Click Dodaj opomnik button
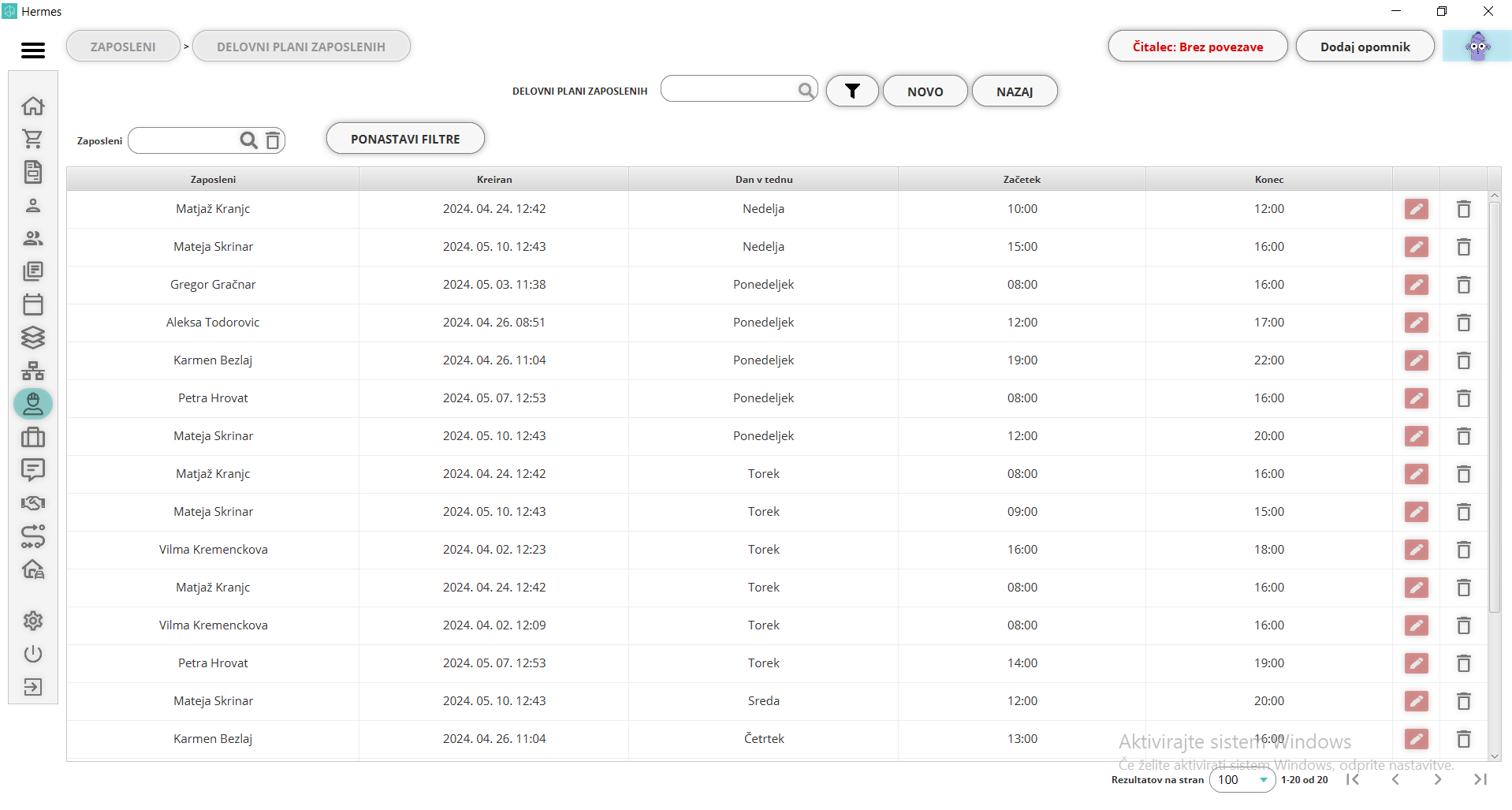 1365,47
